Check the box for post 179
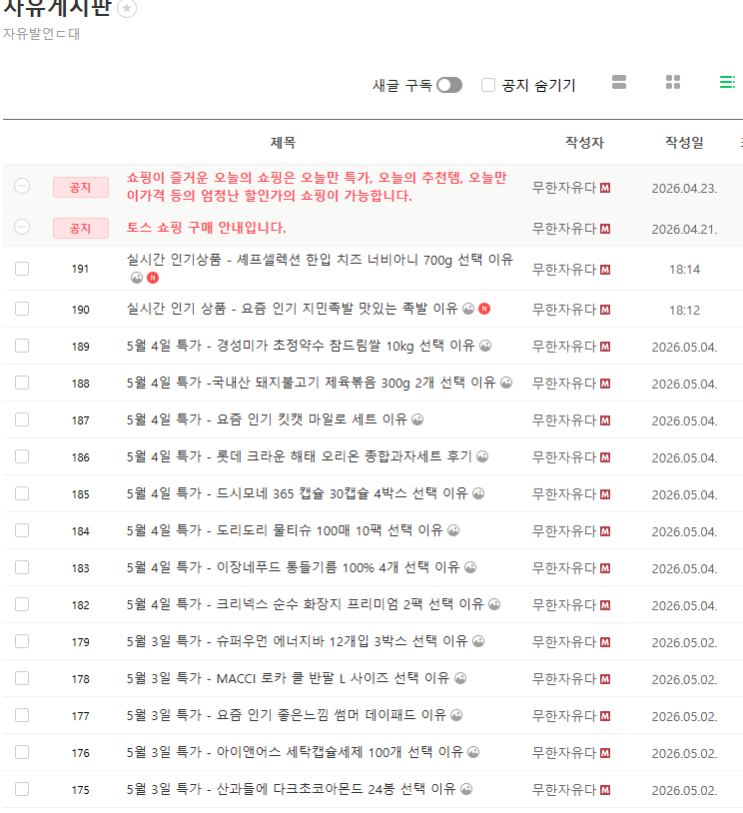This screenshot has height=813, width=743. pos(22,641)
